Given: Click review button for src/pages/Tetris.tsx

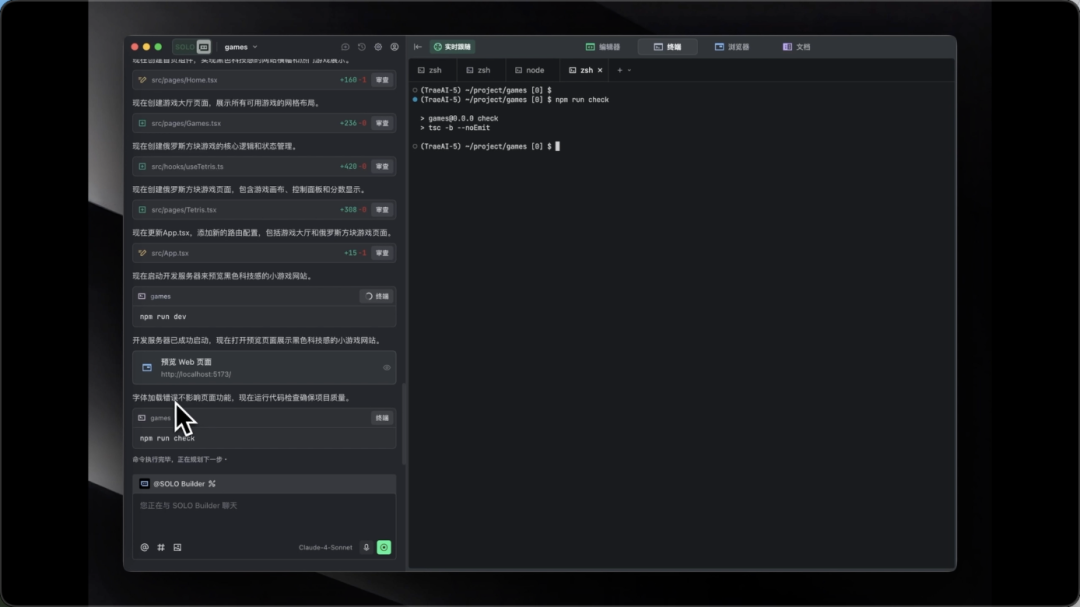Looking at the screenshot, I should coord(382,209).
